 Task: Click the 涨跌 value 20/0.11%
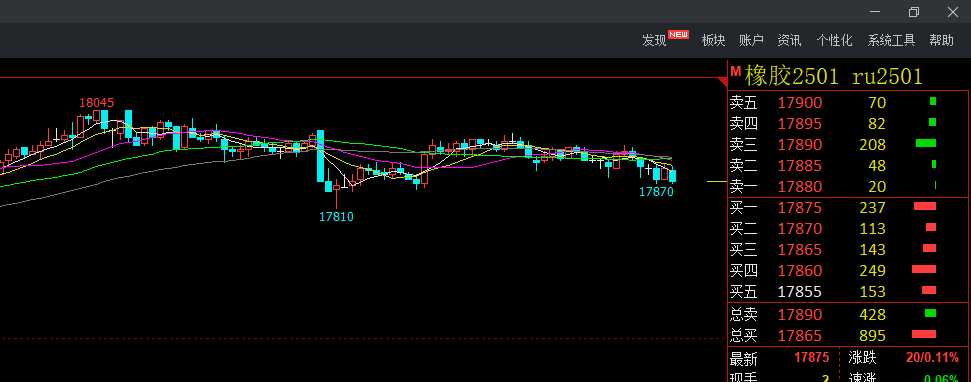click(932, 358)
